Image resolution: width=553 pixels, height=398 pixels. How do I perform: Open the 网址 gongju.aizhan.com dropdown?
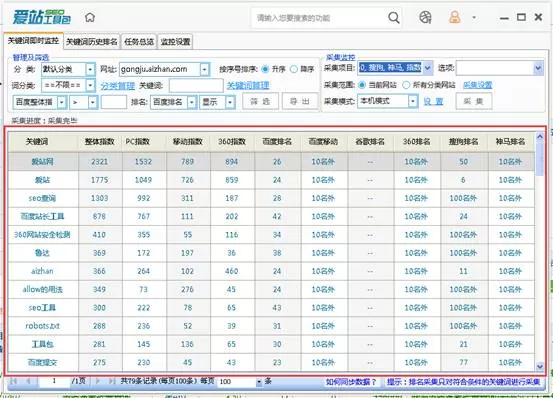(x=205, y=69)
